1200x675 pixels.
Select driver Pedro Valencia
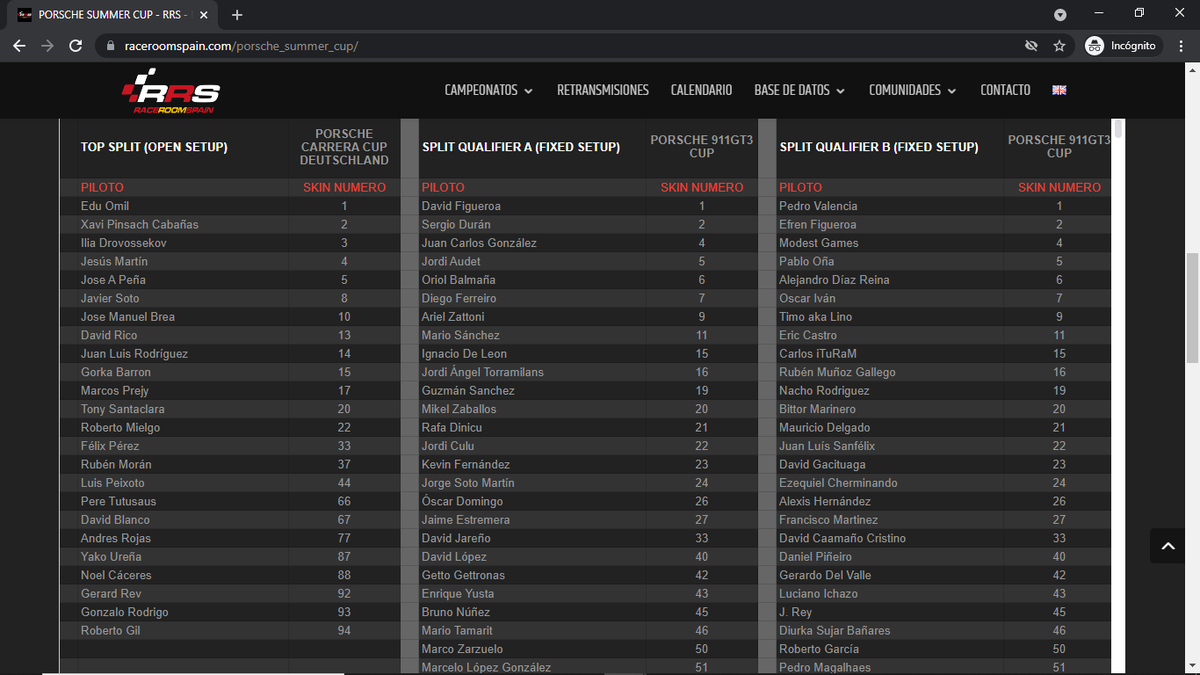tap(818, 206)
